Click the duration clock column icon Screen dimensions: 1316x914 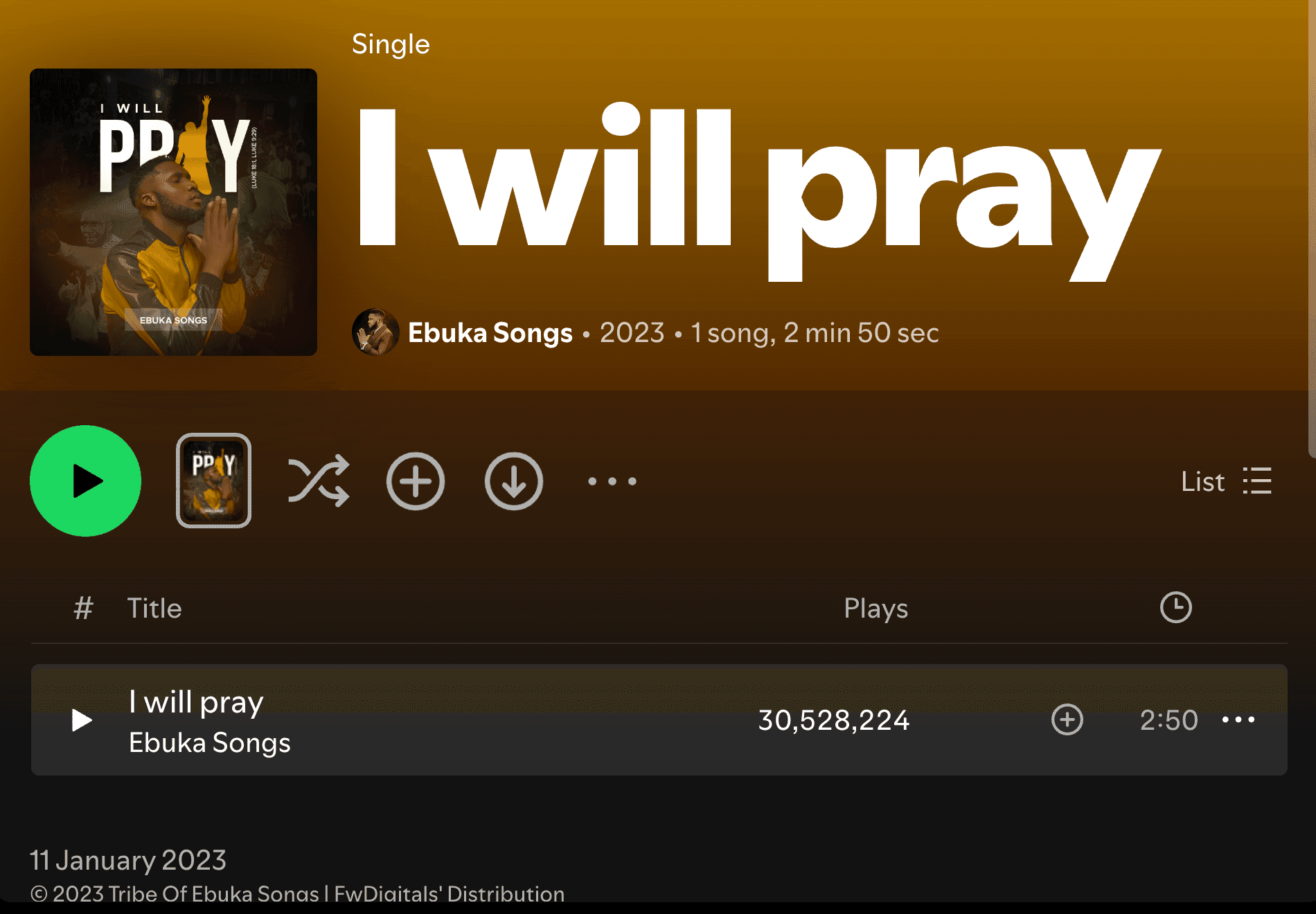pyautogui.click(x=1176, y=607)
